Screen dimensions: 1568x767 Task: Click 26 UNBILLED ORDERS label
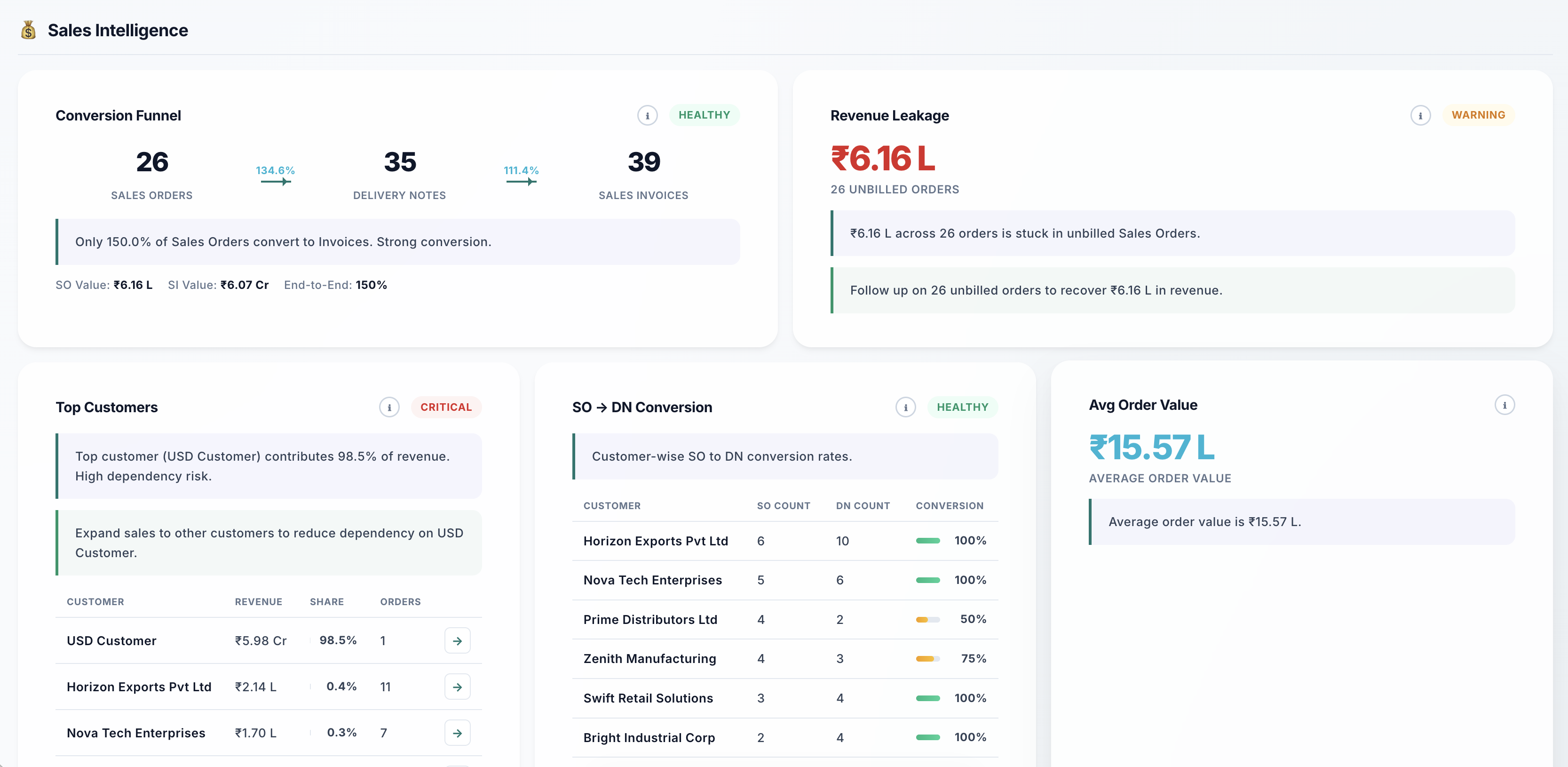[894, 190]
